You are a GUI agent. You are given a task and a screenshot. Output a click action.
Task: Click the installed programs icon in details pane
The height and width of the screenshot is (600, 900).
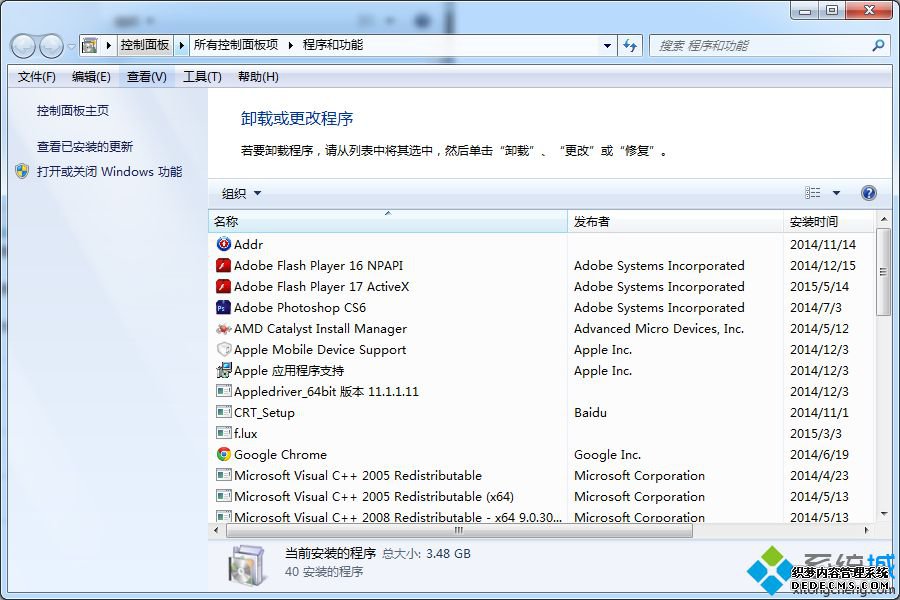click(x=247, y=564)
